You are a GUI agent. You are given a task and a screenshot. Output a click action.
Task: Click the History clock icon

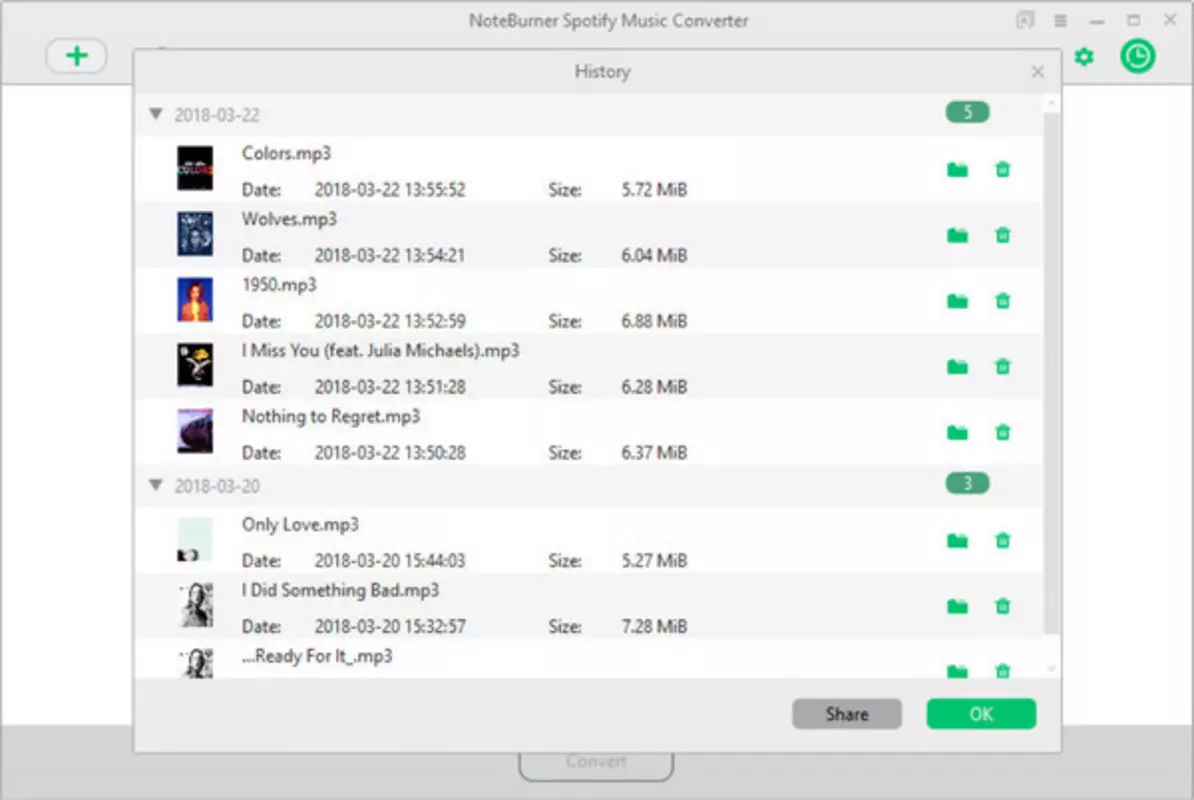pyautogui.click(x=1138, y=56)
